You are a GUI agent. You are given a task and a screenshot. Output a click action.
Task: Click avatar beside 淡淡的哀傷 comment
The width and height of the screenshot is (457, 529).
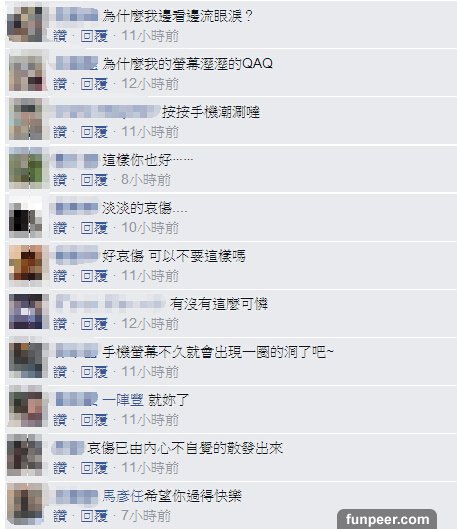(x=26, y=216)
